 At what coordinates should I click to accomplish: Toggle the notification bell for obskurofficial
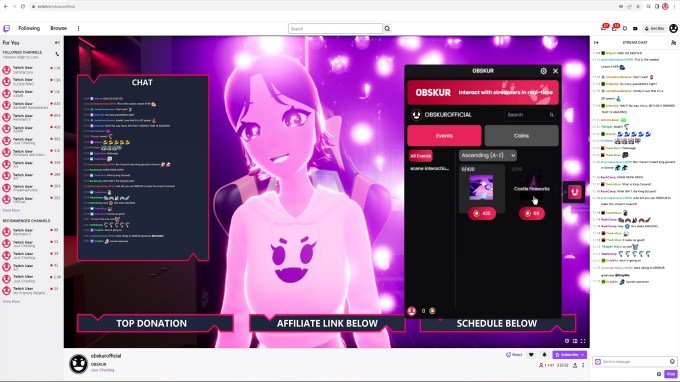[x=545, y=355]
